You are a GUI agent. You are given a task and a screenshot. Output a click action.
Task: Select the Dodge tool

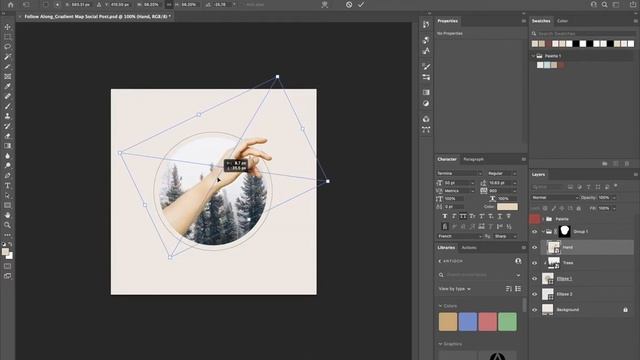coord(7,165)
